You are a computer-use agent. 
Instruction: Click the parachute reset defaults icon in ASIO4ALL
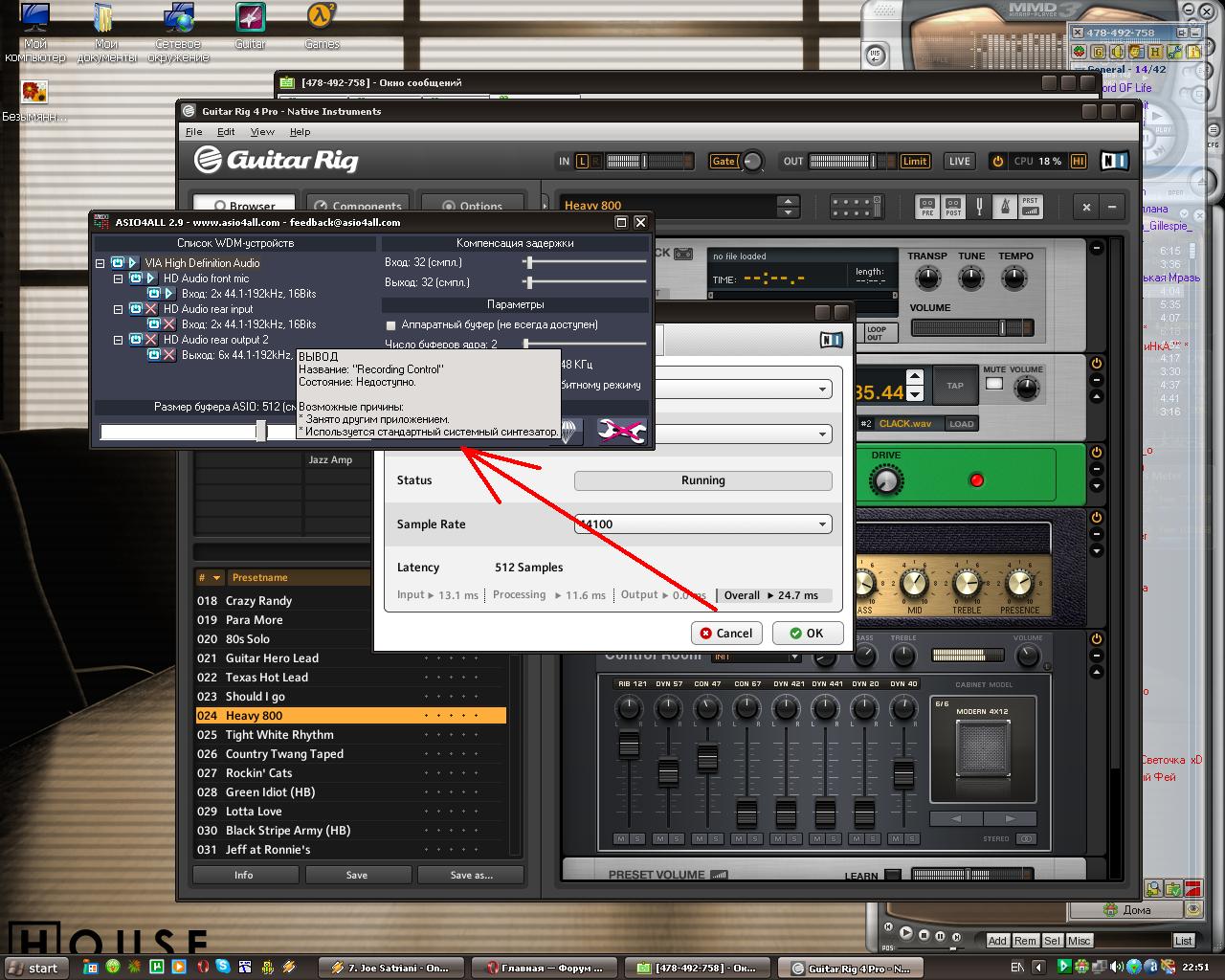click(x=571, y=432)
